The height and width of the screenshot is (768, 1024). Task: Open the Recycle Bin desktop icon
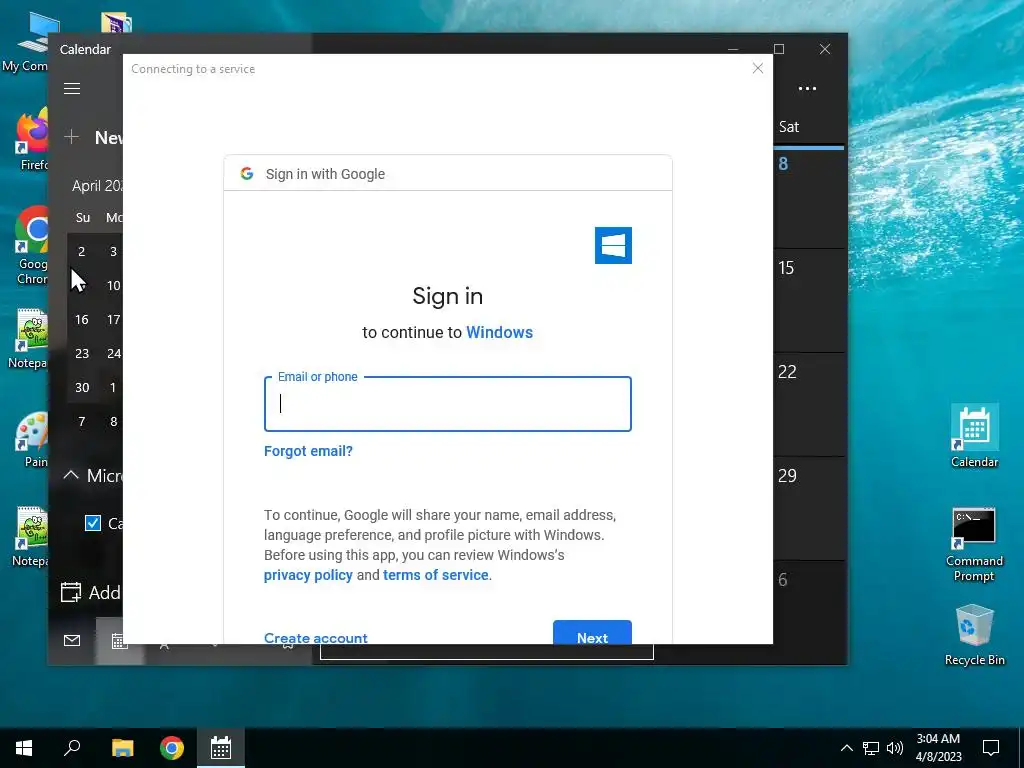[x=974, y=635]
